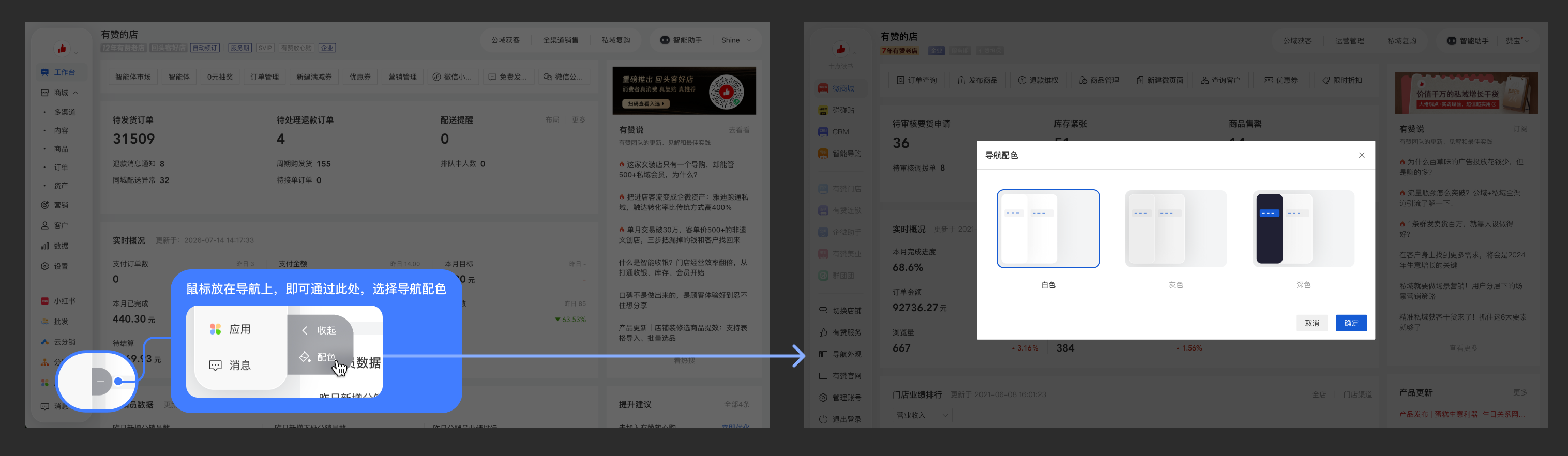
Task: Pick the 深色 navigation theme
Action: (x=1303, y=229)
